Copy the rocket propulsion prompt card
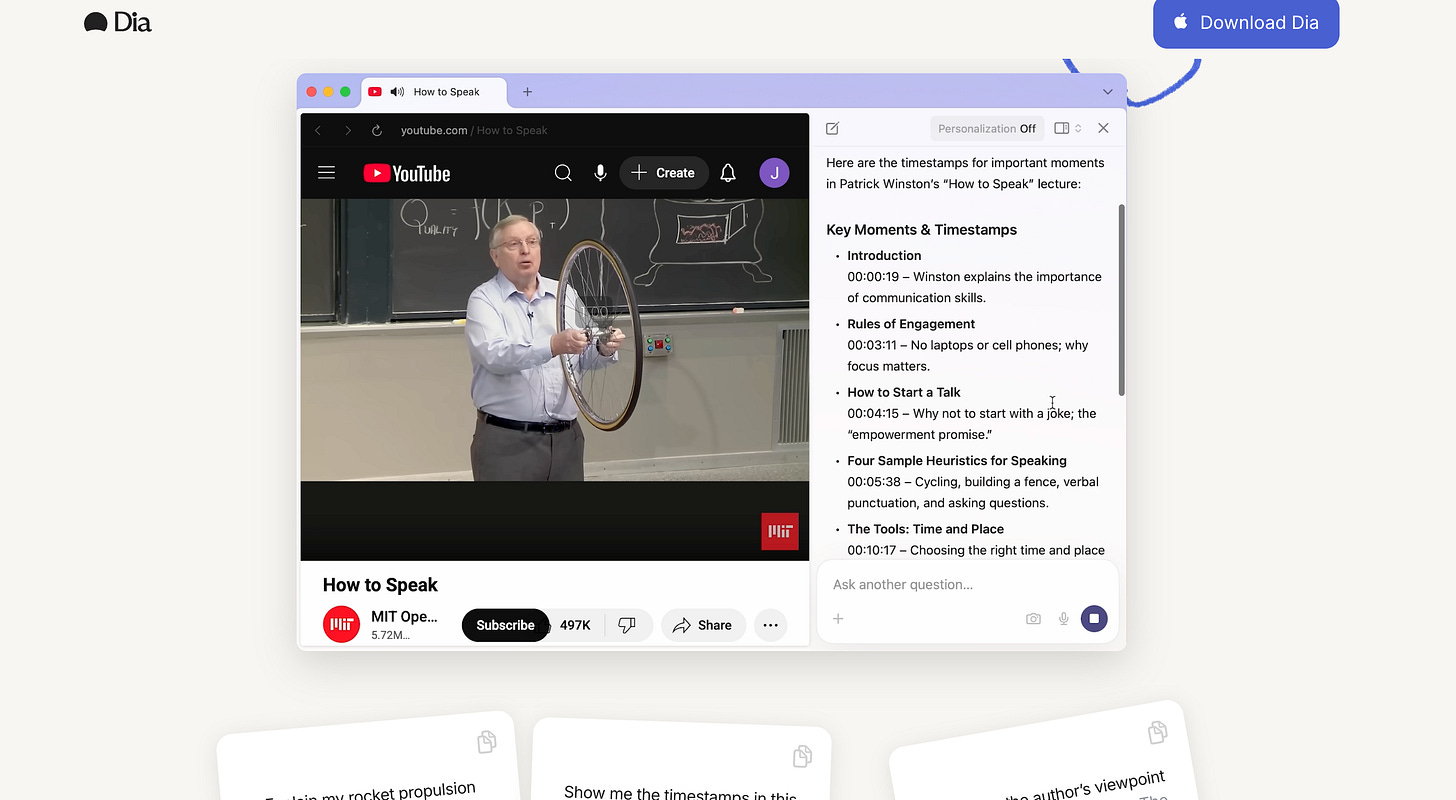1456x800 pixels. pos(487,741)
